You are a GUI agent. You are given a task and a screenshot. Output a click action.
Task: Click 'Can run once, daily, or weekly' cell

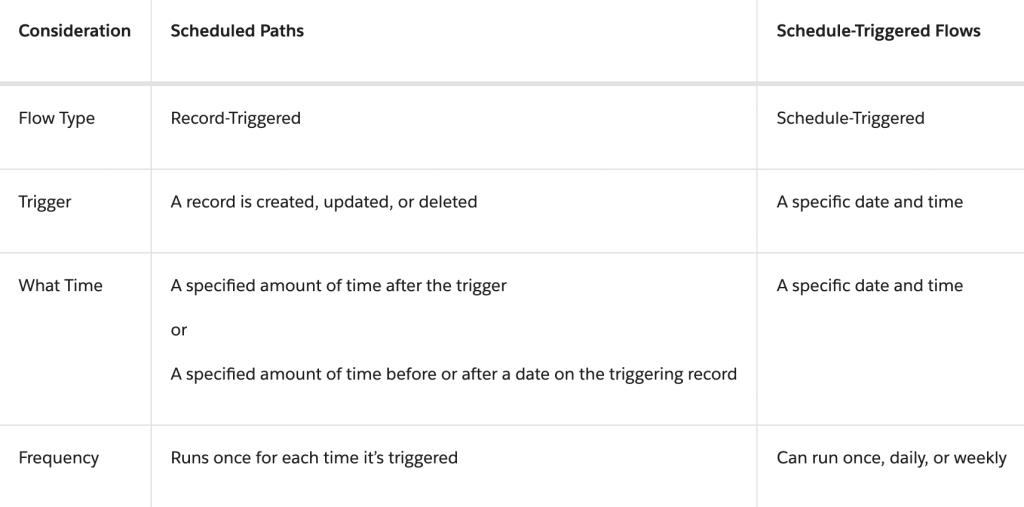click(891, 458)
